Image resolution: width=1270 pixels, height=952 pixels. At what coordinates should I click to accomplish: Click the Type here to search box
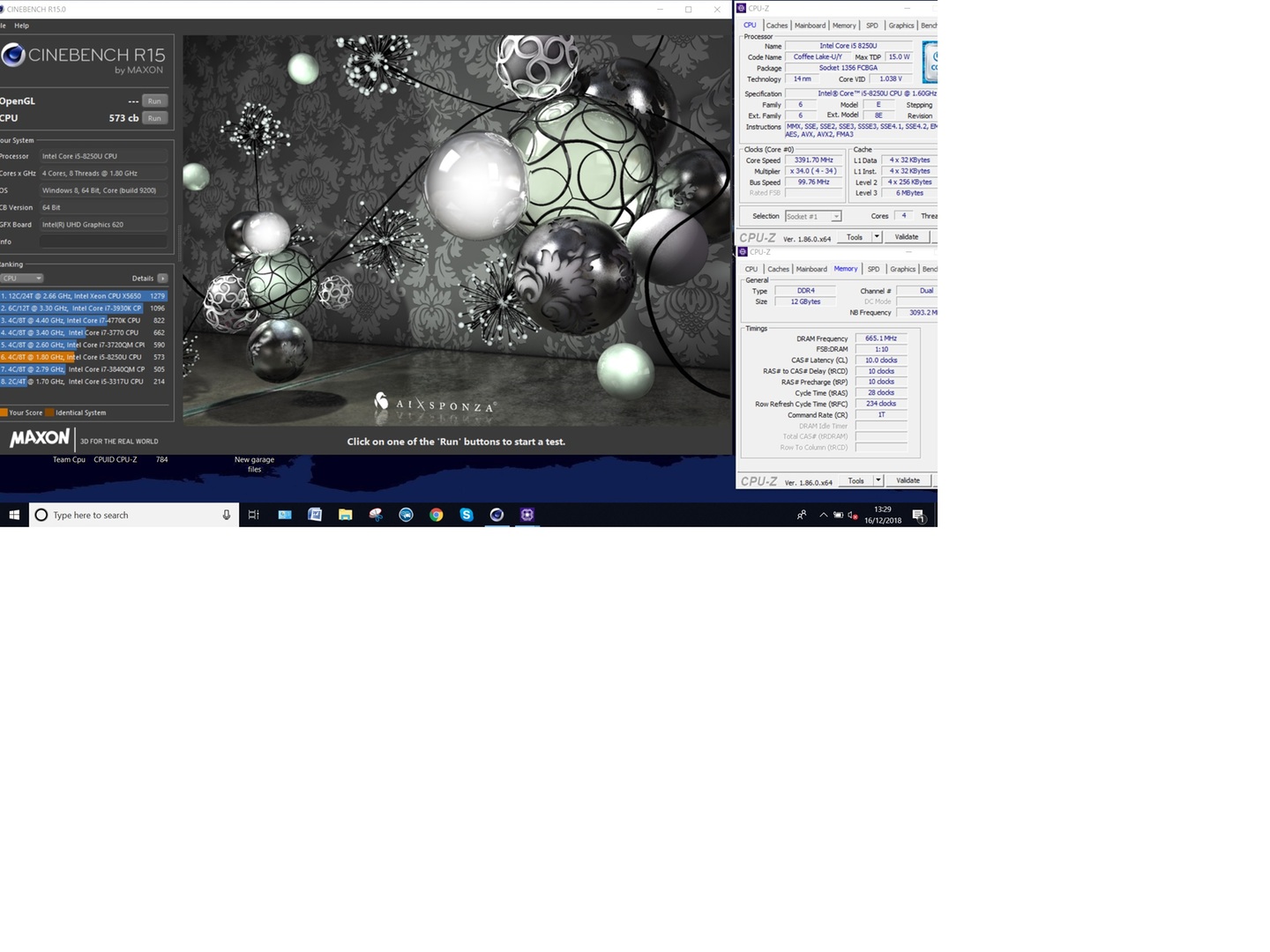[134, 515]
